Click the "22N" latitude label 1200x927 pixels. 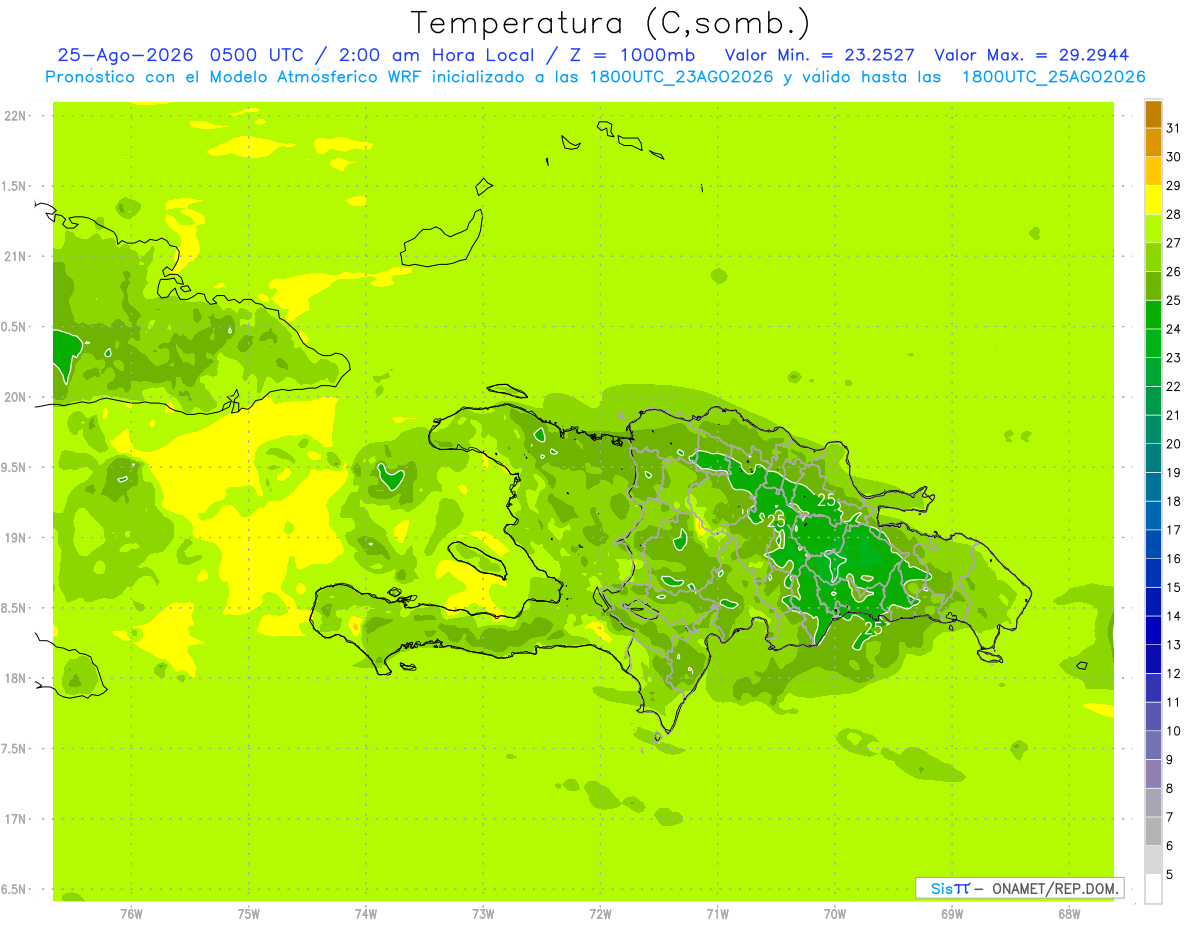[14, 116]
